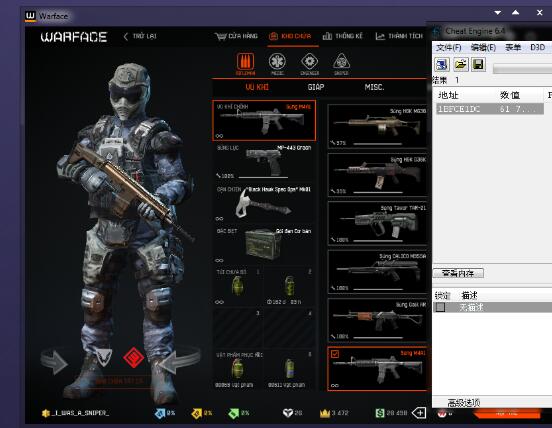
Task: Select the Sniper class icon
Action: pos(341,62)
